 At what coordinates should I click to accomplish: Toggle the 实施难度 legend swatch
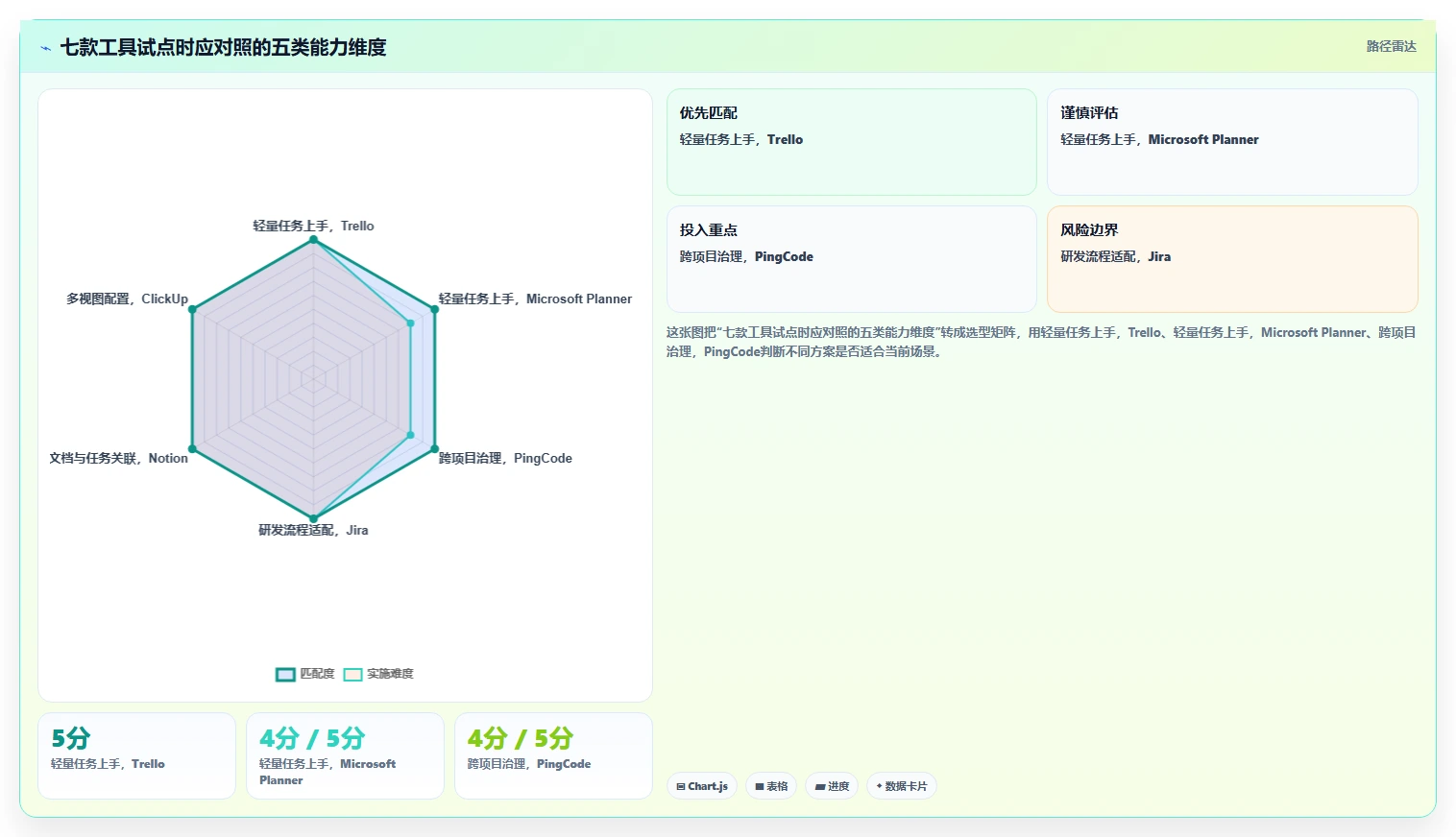(x=352, y=674)
